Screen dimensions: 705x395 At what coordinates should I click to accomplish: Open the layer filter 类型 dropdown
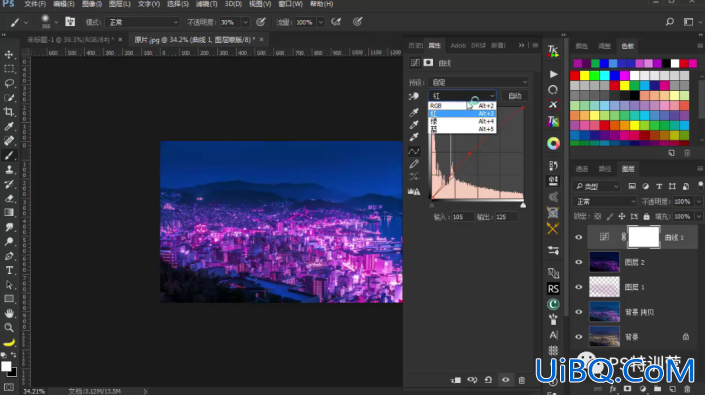597,186
